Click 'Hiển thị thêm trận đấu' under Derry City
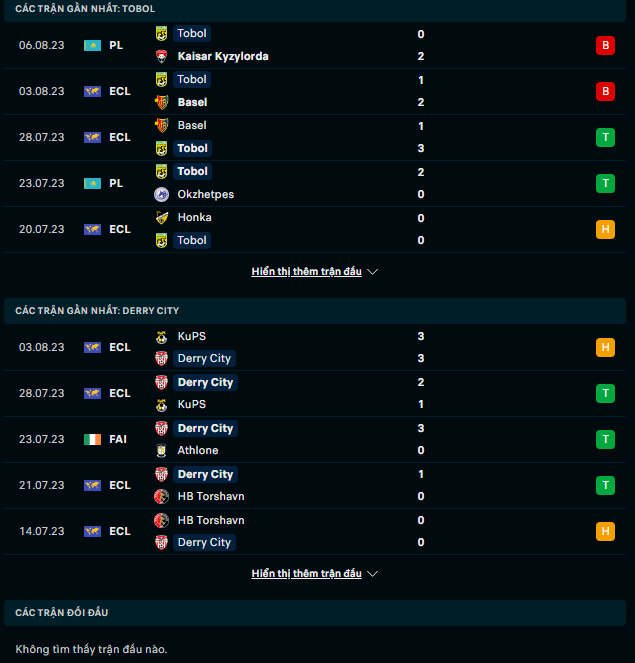The width and height of the screenshot is (635, 663). pos(306,574)
